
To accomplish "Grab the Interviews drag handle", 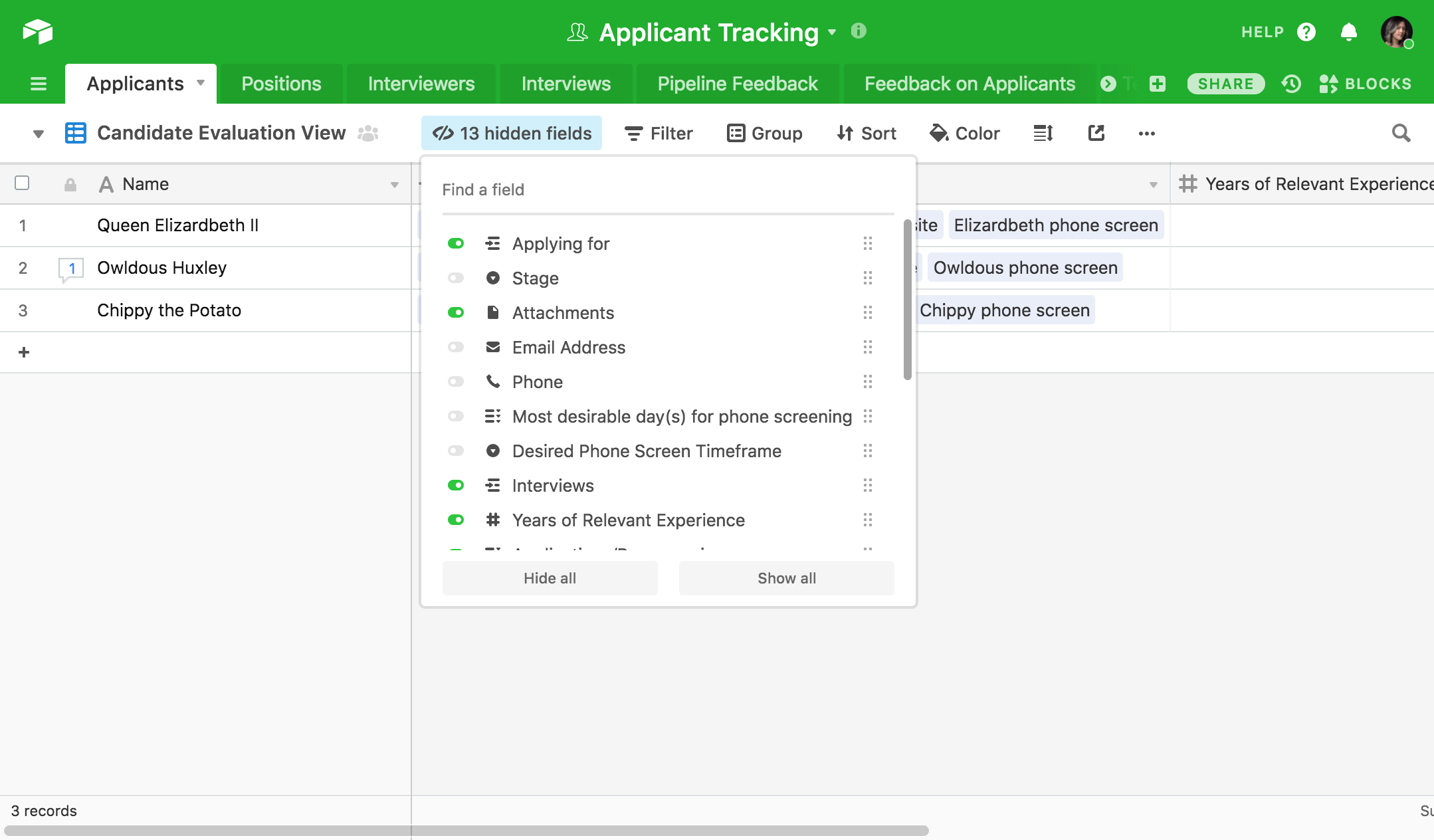I will 868,485.
